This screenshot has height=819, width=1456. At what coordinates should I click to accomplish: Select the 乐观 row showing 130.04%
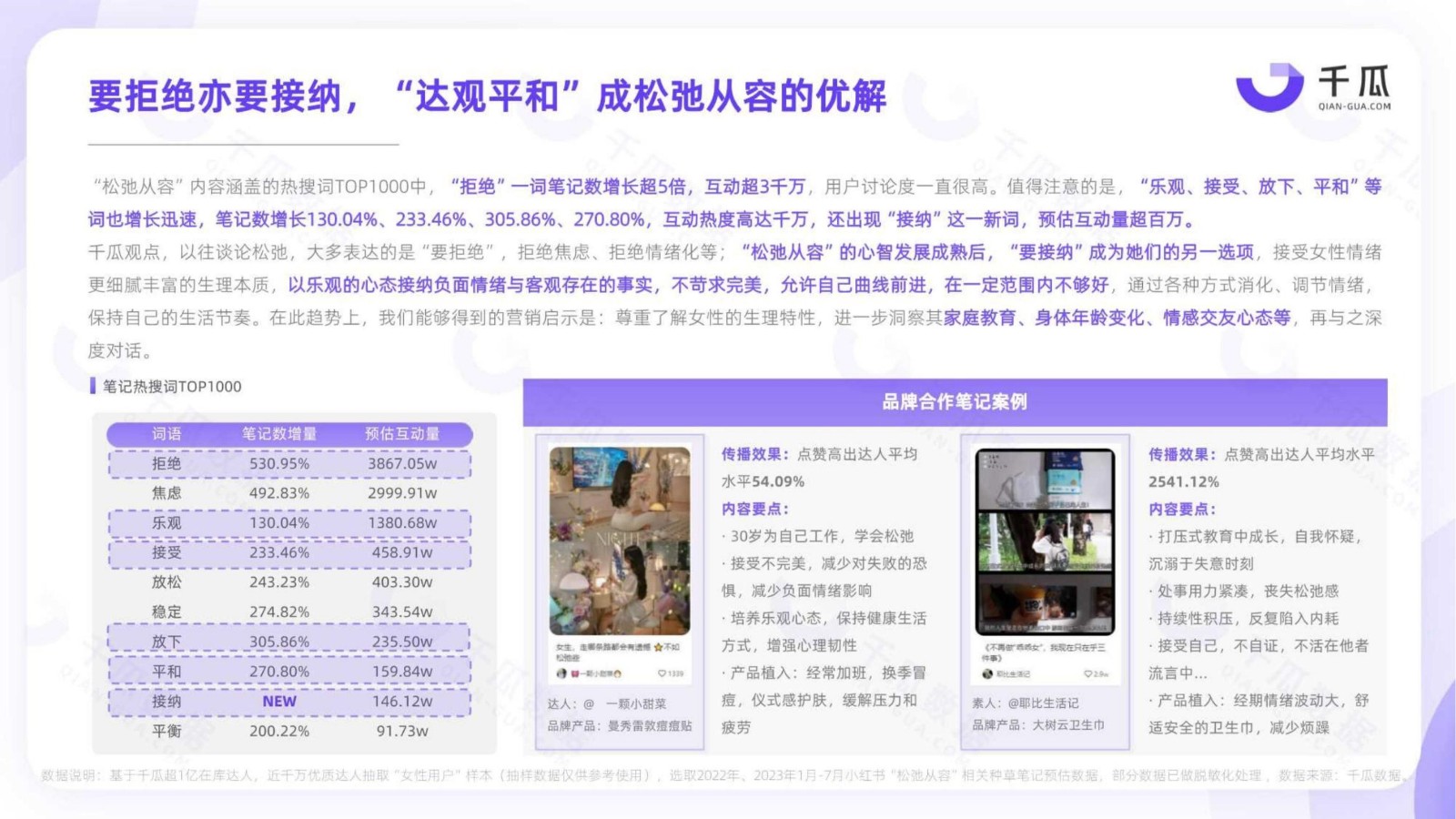click(x=289, y=523)
